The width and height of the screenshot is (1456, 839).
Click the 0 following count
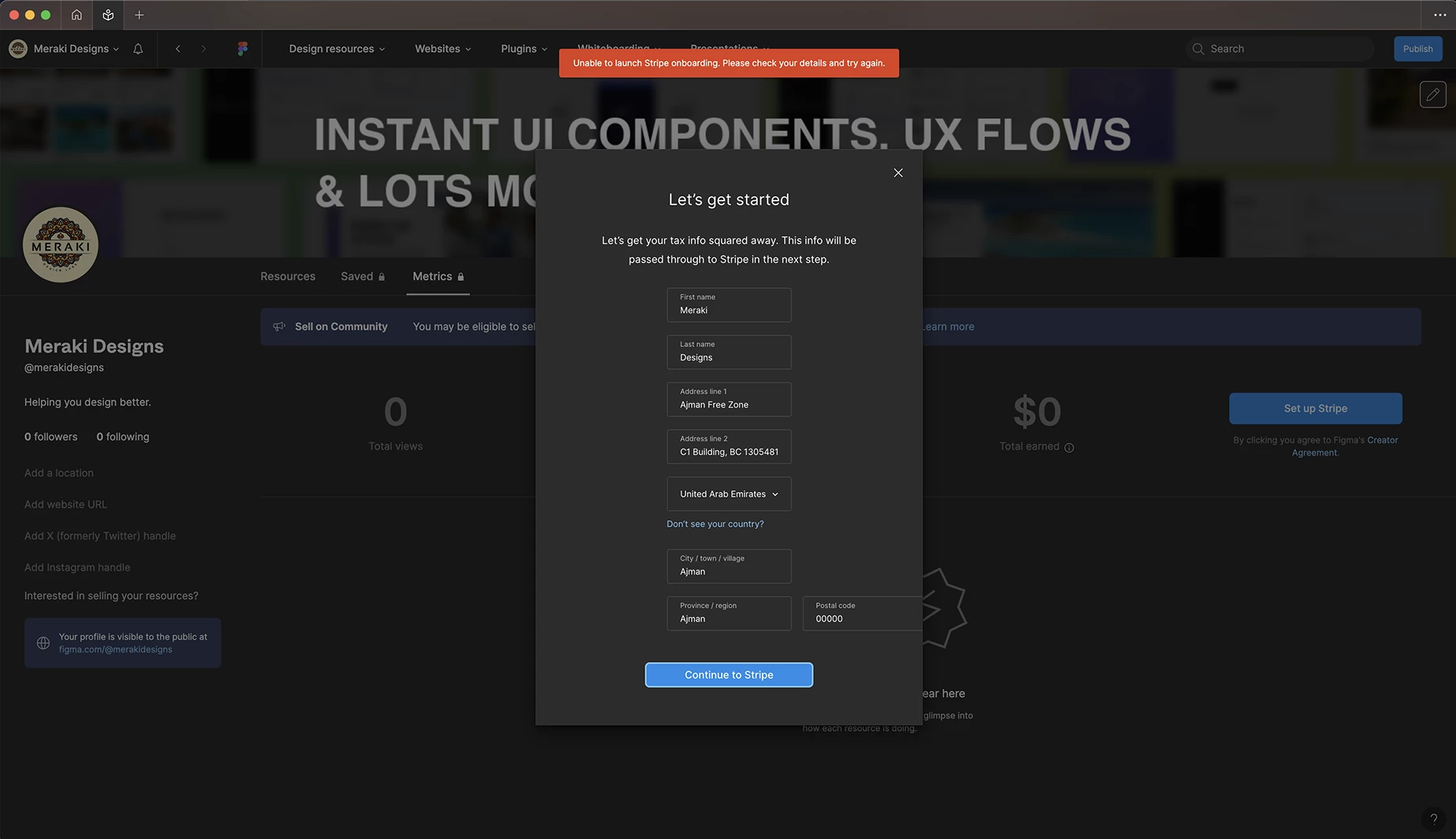click(x=123, y=437)
